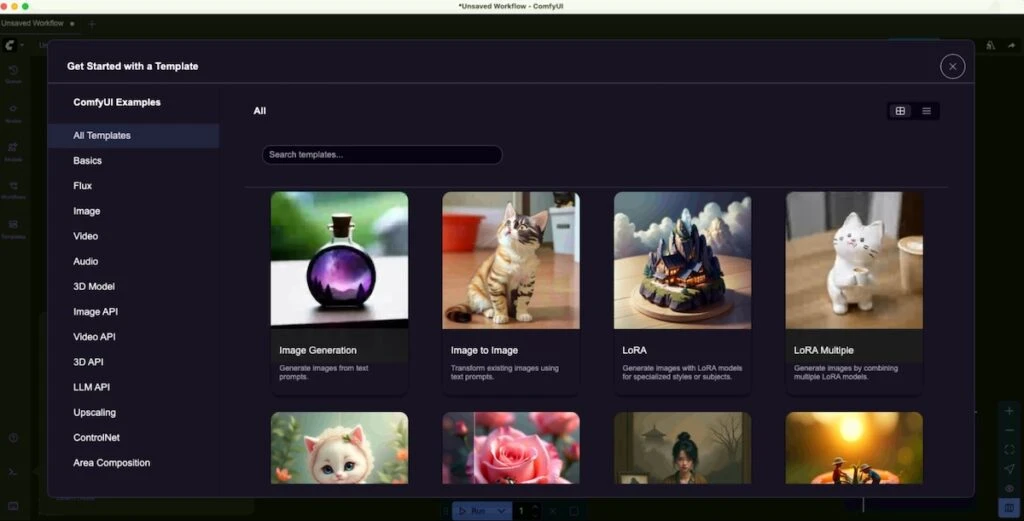Click the ComfyUI Examples heading
This screenshot has width=1024, height=521.
(x=117, y=103)
